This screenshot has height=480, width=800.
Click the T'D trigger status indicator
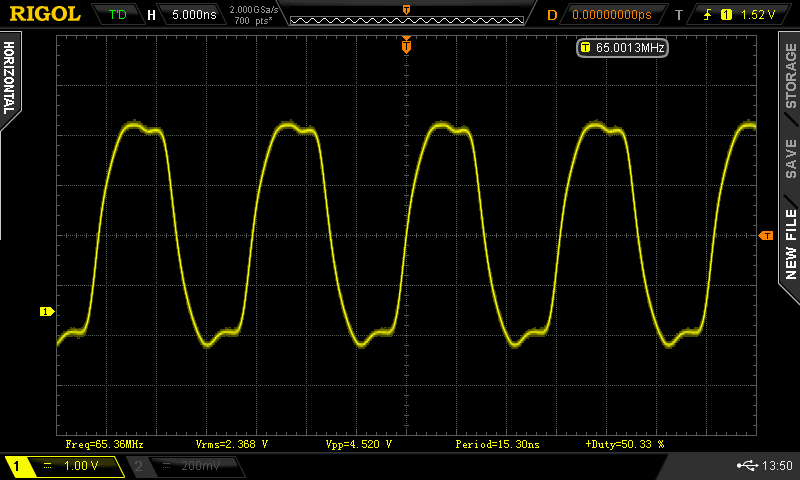pyautogui.click(x=118, y=15)
